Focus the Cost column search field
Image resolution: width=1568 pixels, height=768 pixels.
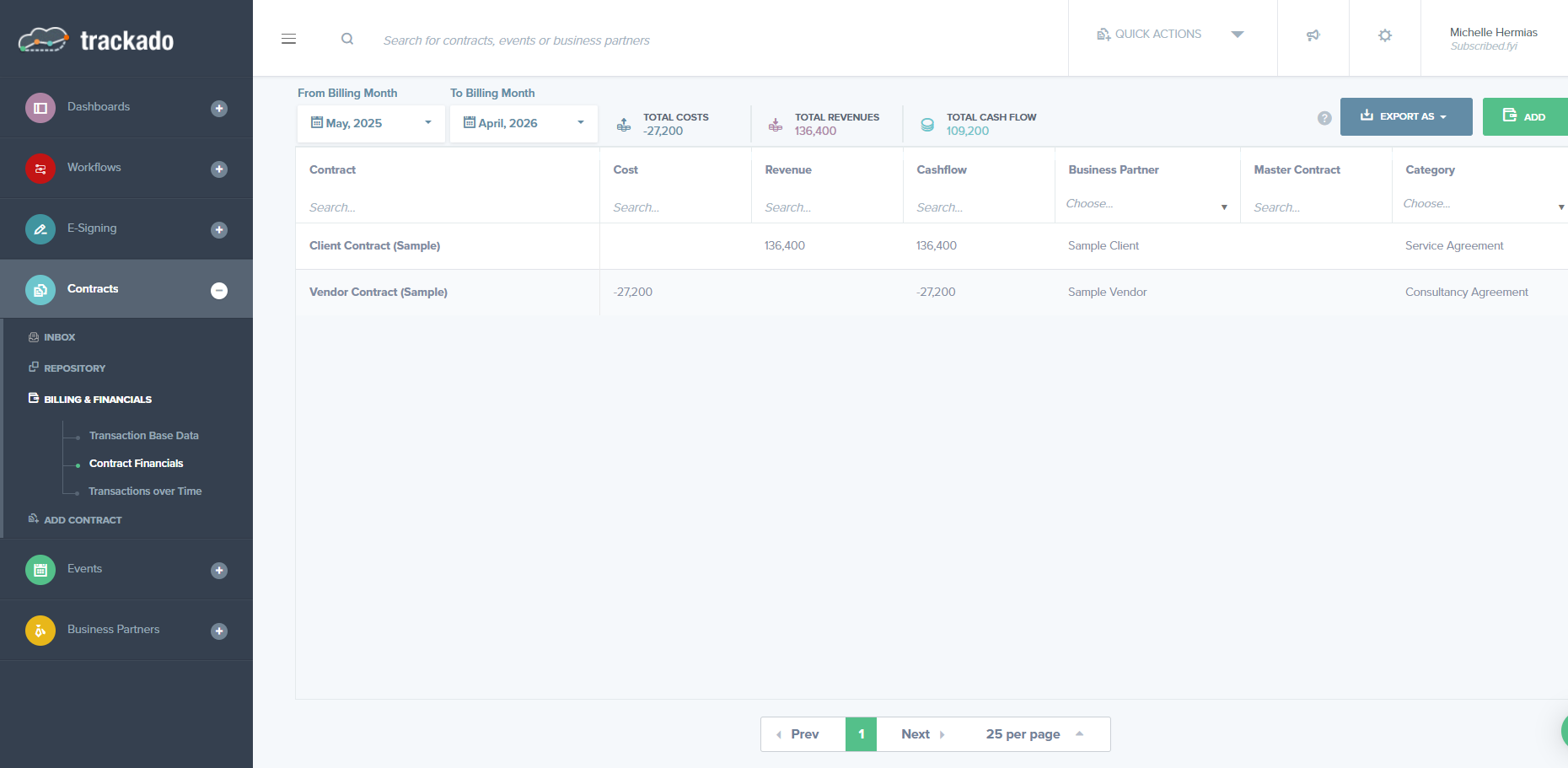click(x=674, y=207)
